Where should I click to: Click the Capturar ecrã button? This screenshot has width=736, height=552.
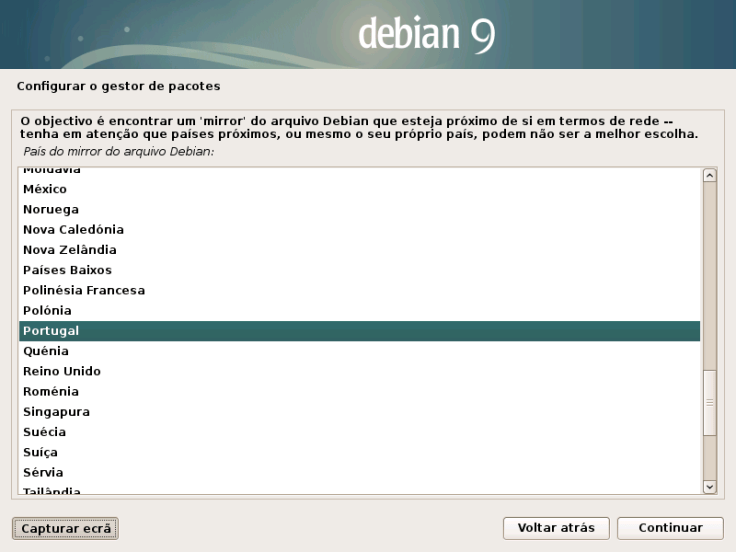[x=66, y=527]
